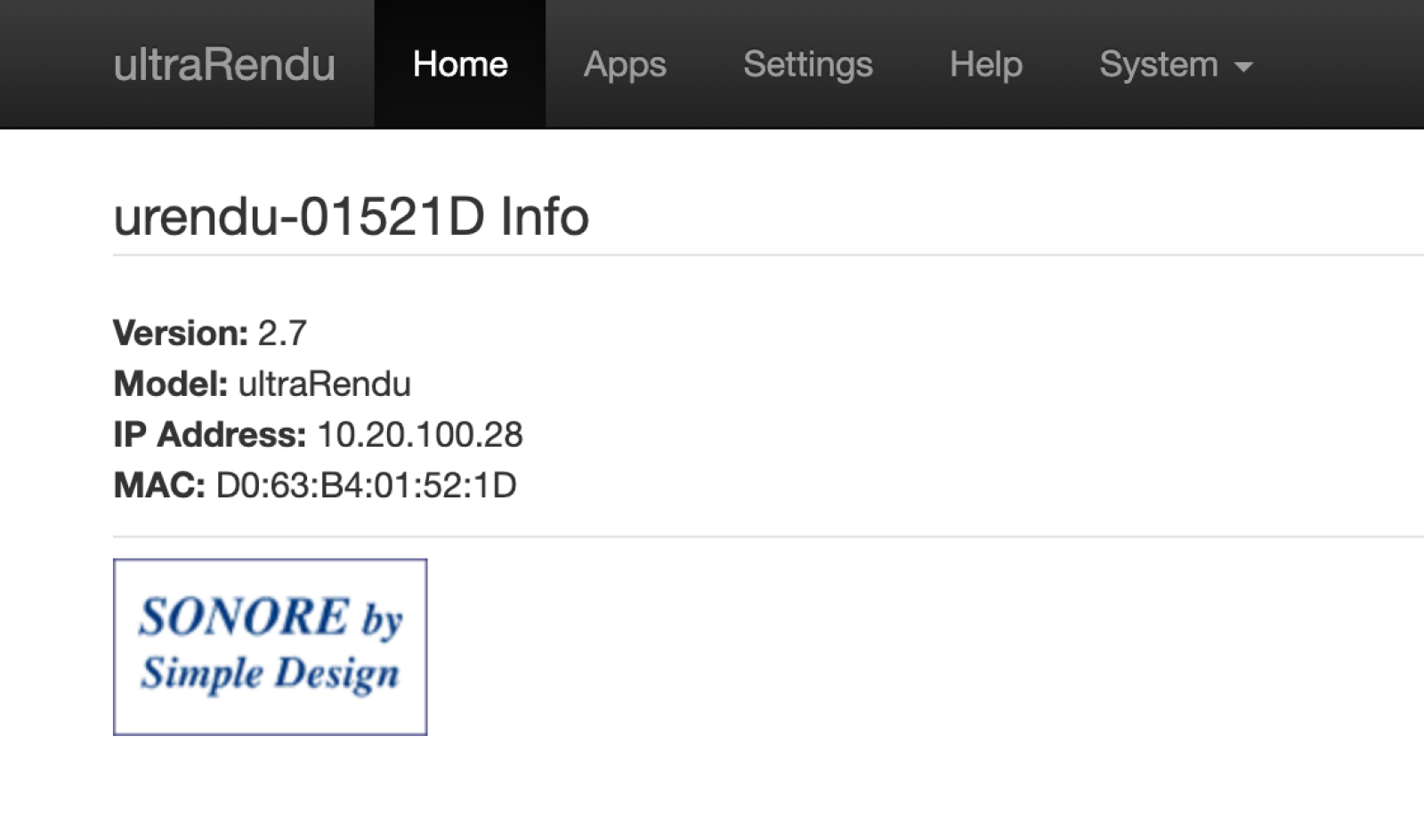Click the version number 2.7
The width and height of the screenshot is (1424, 840).
[x=282, y=333]
